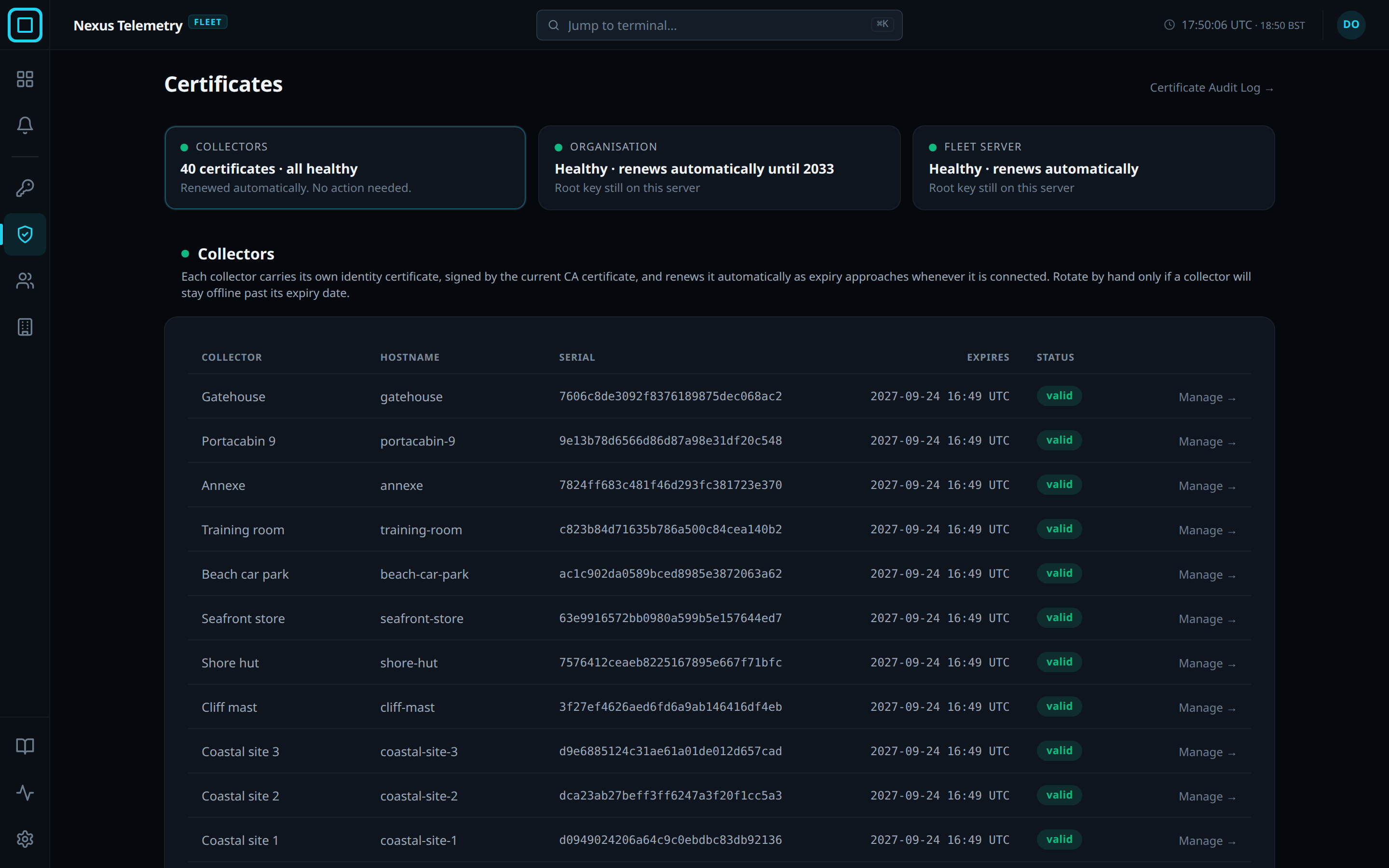The height and width of the screenshot is (868, 1389).
Task: Click Manage for Seafront store
Action: [1207, 619]
